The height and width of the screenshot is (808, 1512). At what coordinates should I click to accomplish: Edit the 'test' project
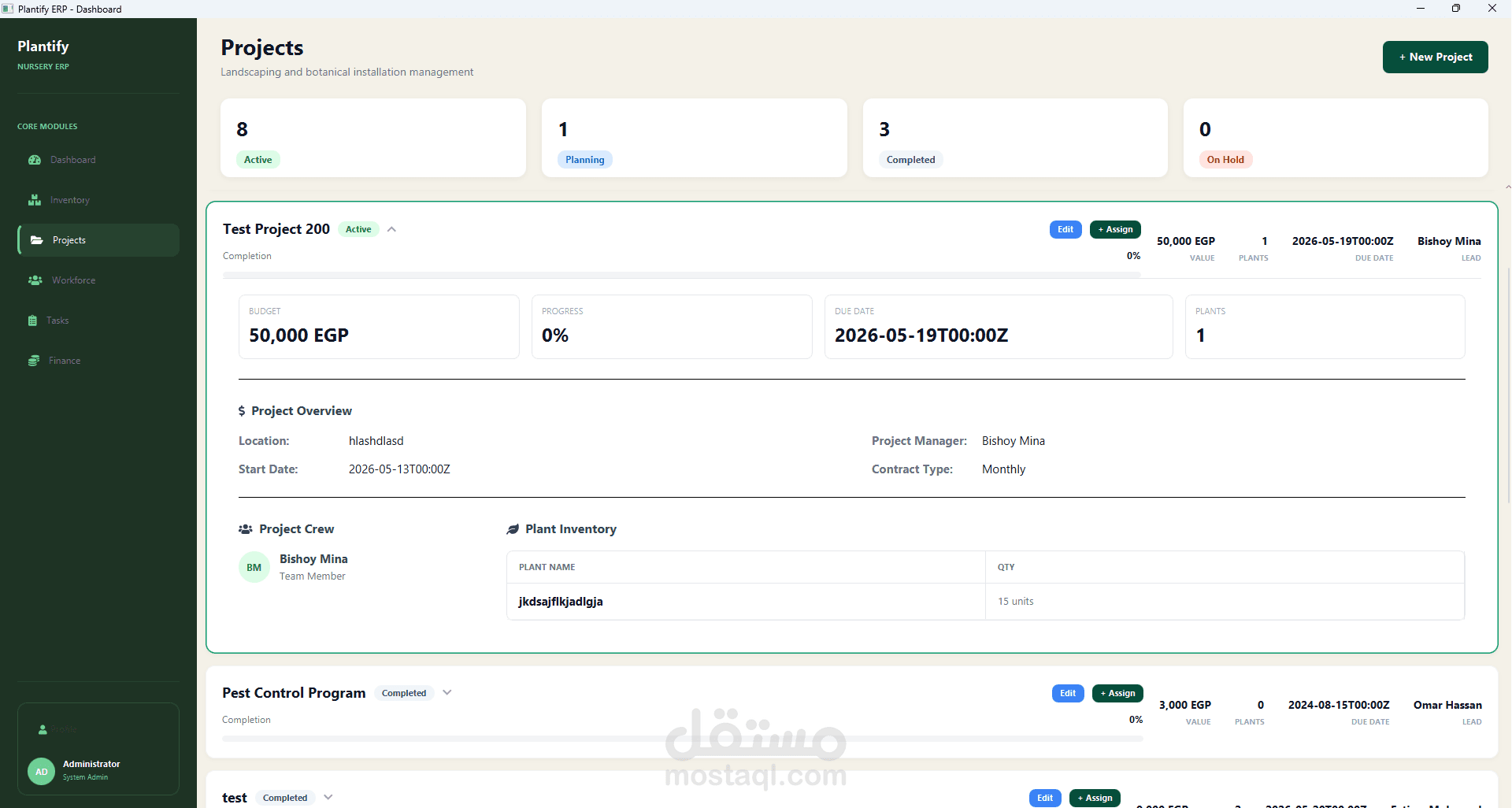coord(1045,798)
